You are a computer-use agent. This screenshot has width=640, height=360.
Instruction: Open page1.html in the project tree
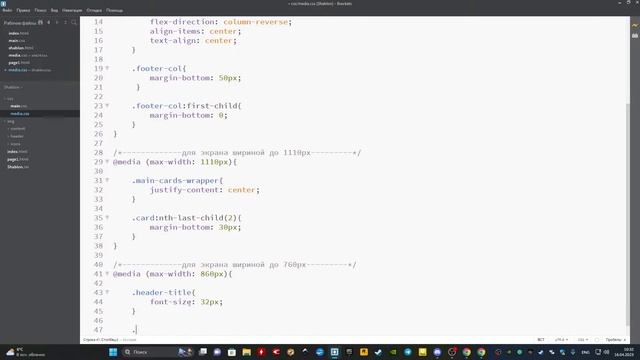(18, 159)
